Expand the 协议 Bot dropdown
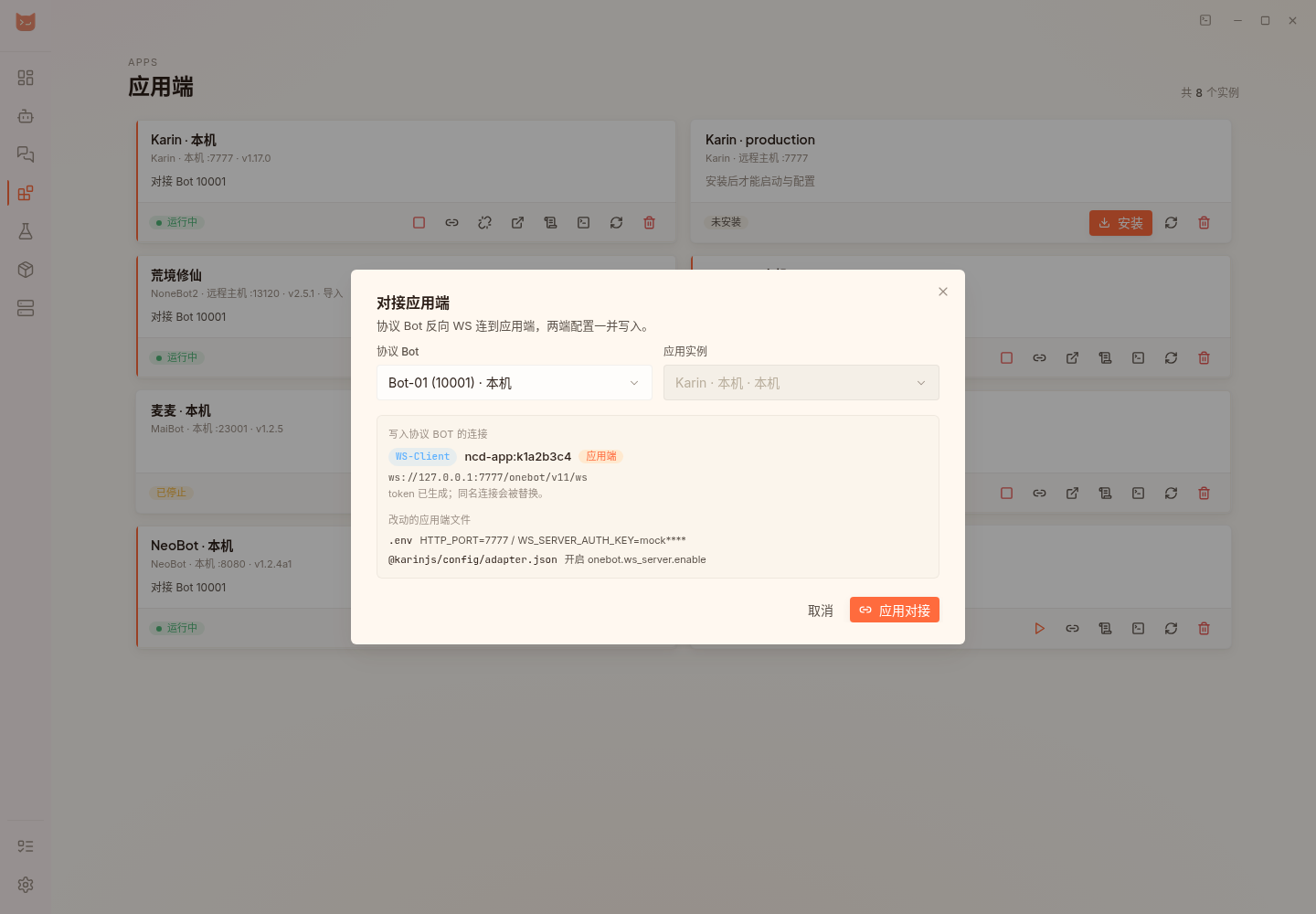This screenshot has width=1316, height=914. [x=515, y=383]
